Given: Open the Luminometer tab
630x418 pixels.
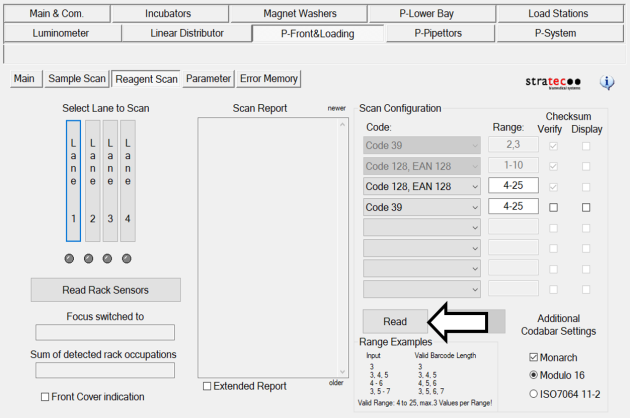Looking at the screenshot, I should [x=61, y=33].
